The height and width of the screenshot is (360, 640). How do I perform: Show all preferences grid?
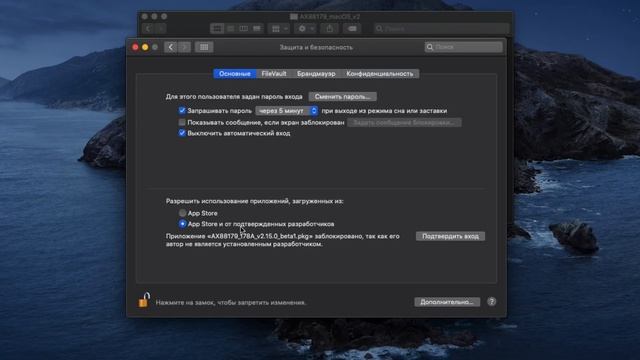point(204,47)
